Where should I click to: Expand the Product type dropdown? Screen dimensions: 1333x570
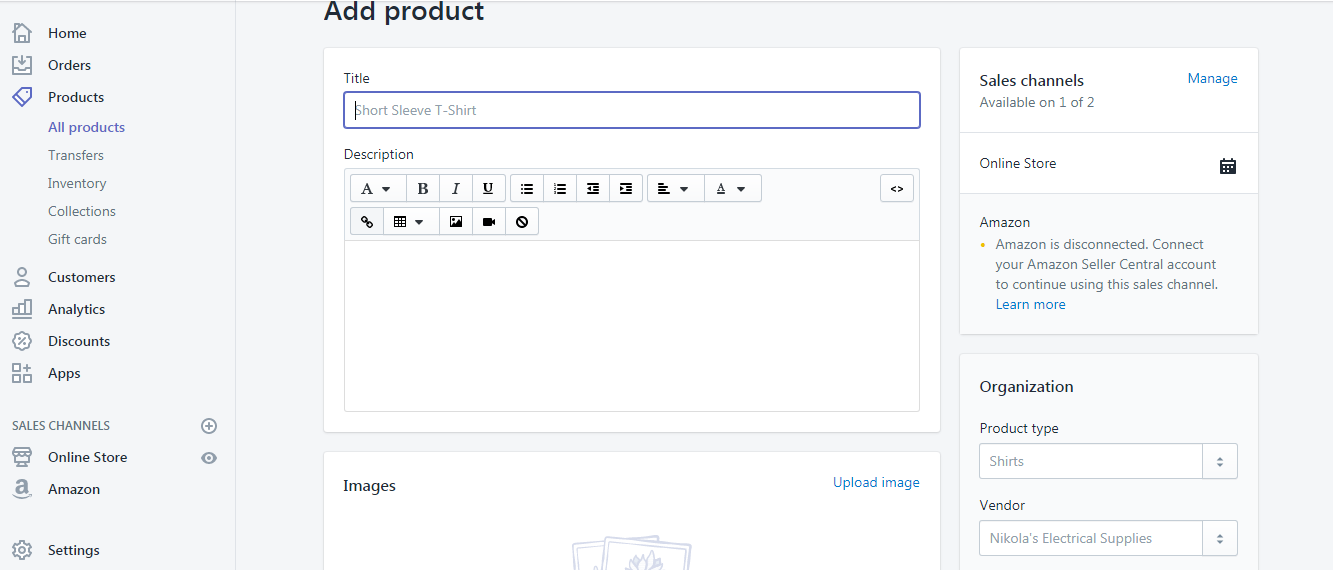pyautogui.click(x=1219, y=462)
